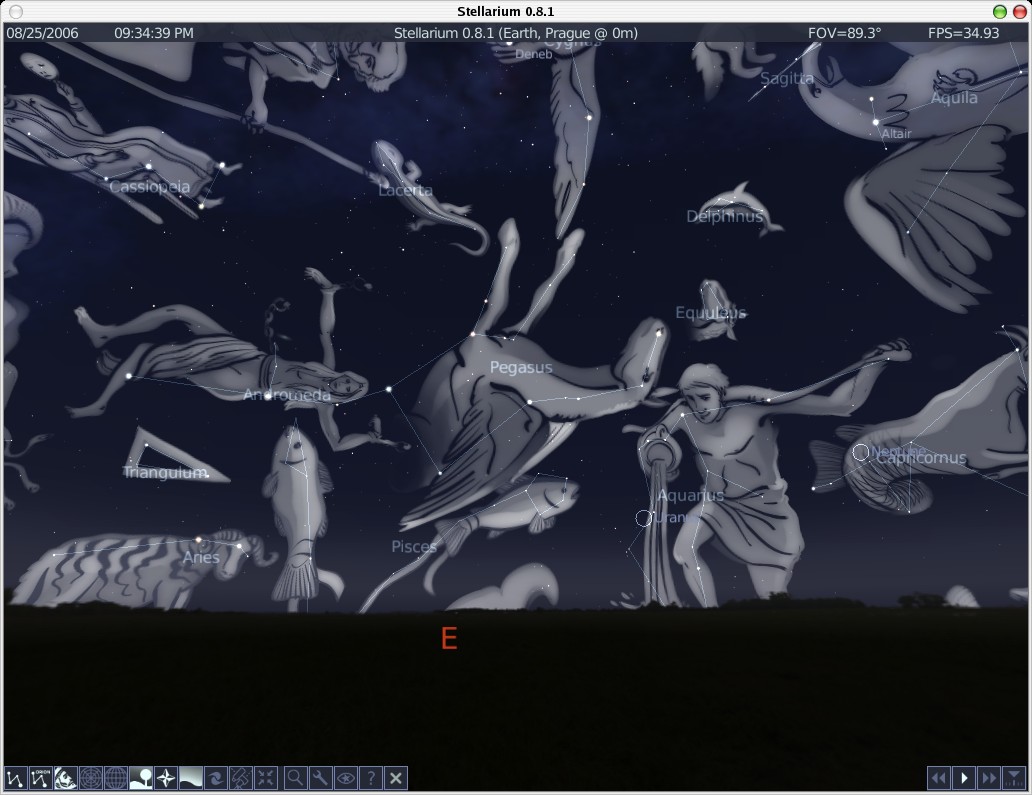
Task: Center view on selected object
Action: tap(266, 778)
